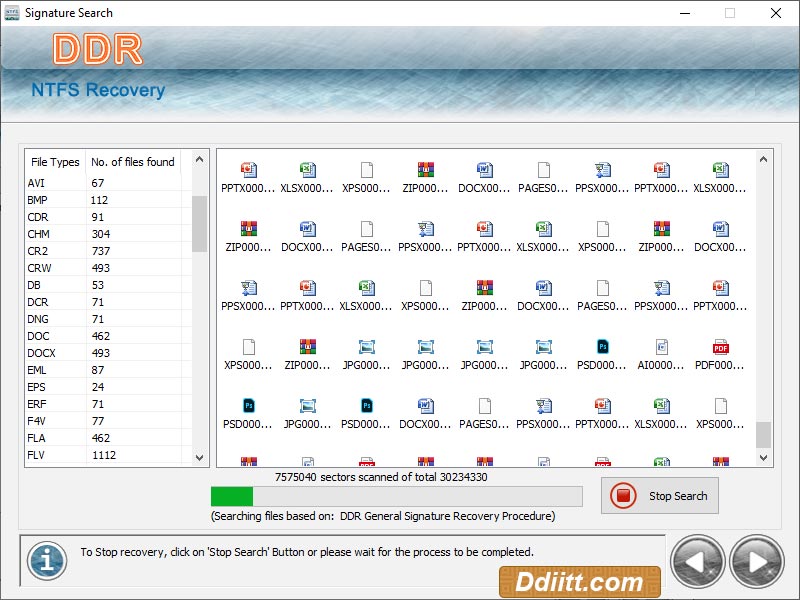Select the PSD000 Photoshop file icon
Screen dimensions: 800x600
pos(603,347)
